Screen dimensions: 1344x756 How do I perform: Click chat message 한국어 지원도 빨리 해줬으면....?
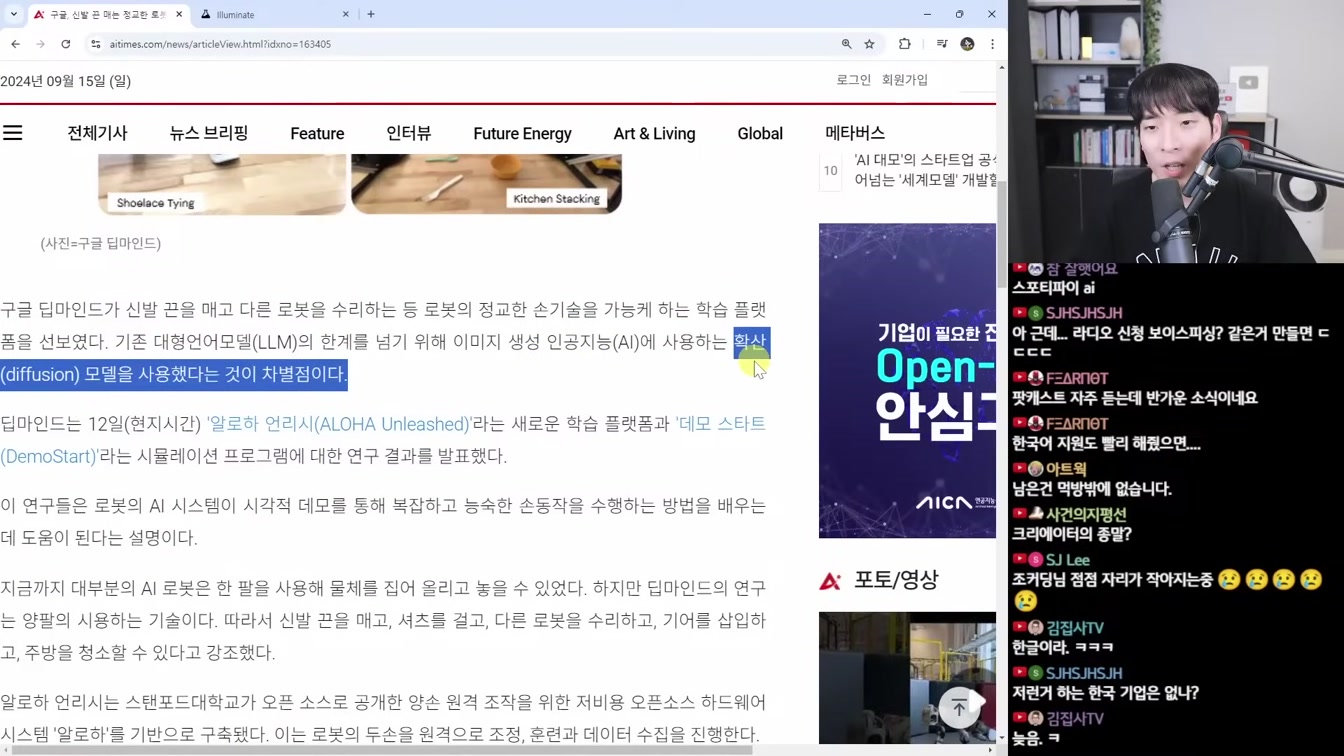click(1107, 443)
